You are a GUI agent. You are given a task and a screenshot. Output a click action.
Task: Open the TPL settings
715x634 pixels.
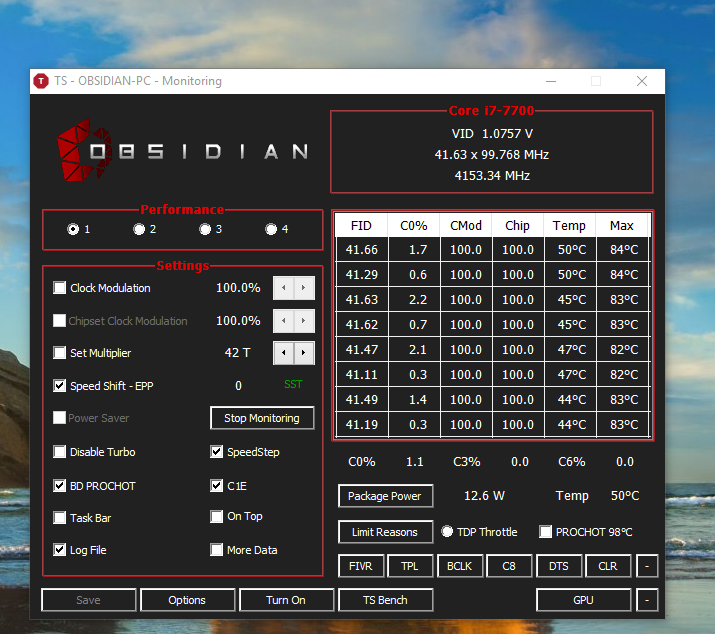click(x=410, y=566)
